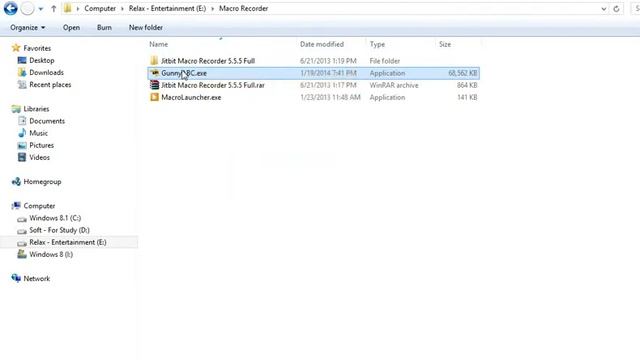Sort by Date modified column

322,44
